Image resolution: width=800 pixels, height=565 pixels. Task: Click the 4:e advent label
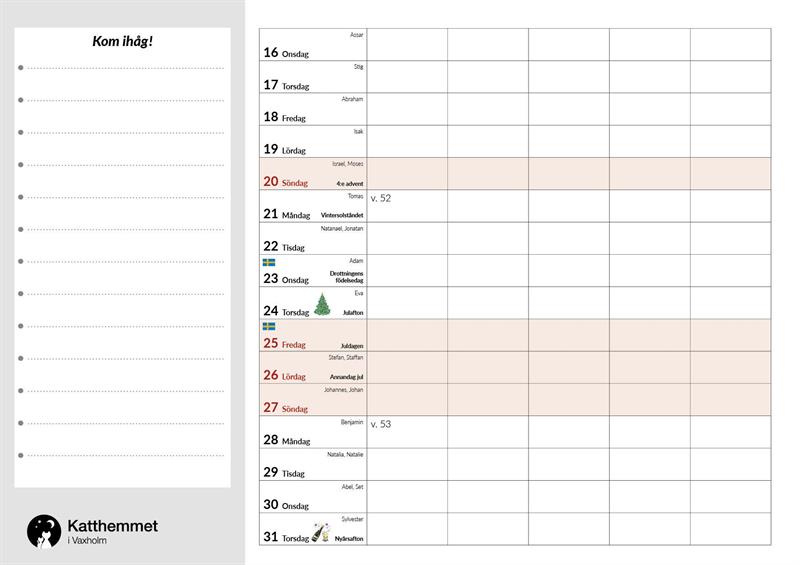point(350,183)
